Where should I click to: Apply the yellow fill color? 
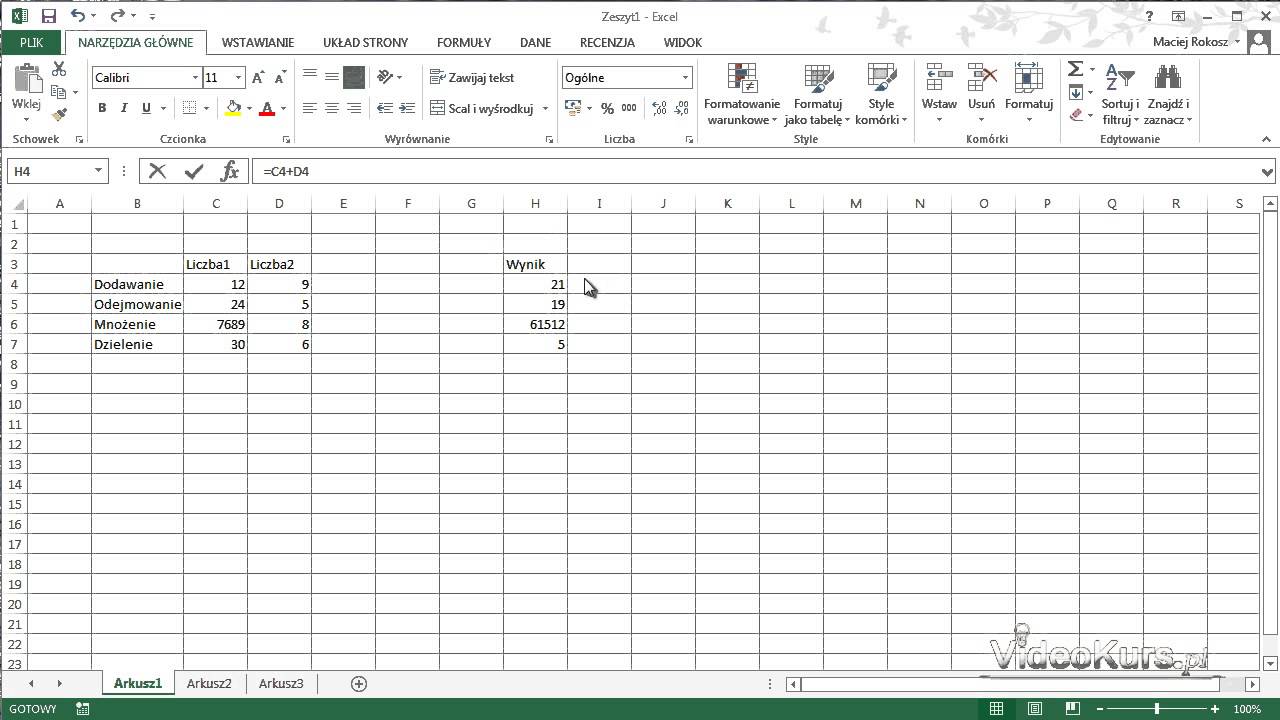click(233, 108)
